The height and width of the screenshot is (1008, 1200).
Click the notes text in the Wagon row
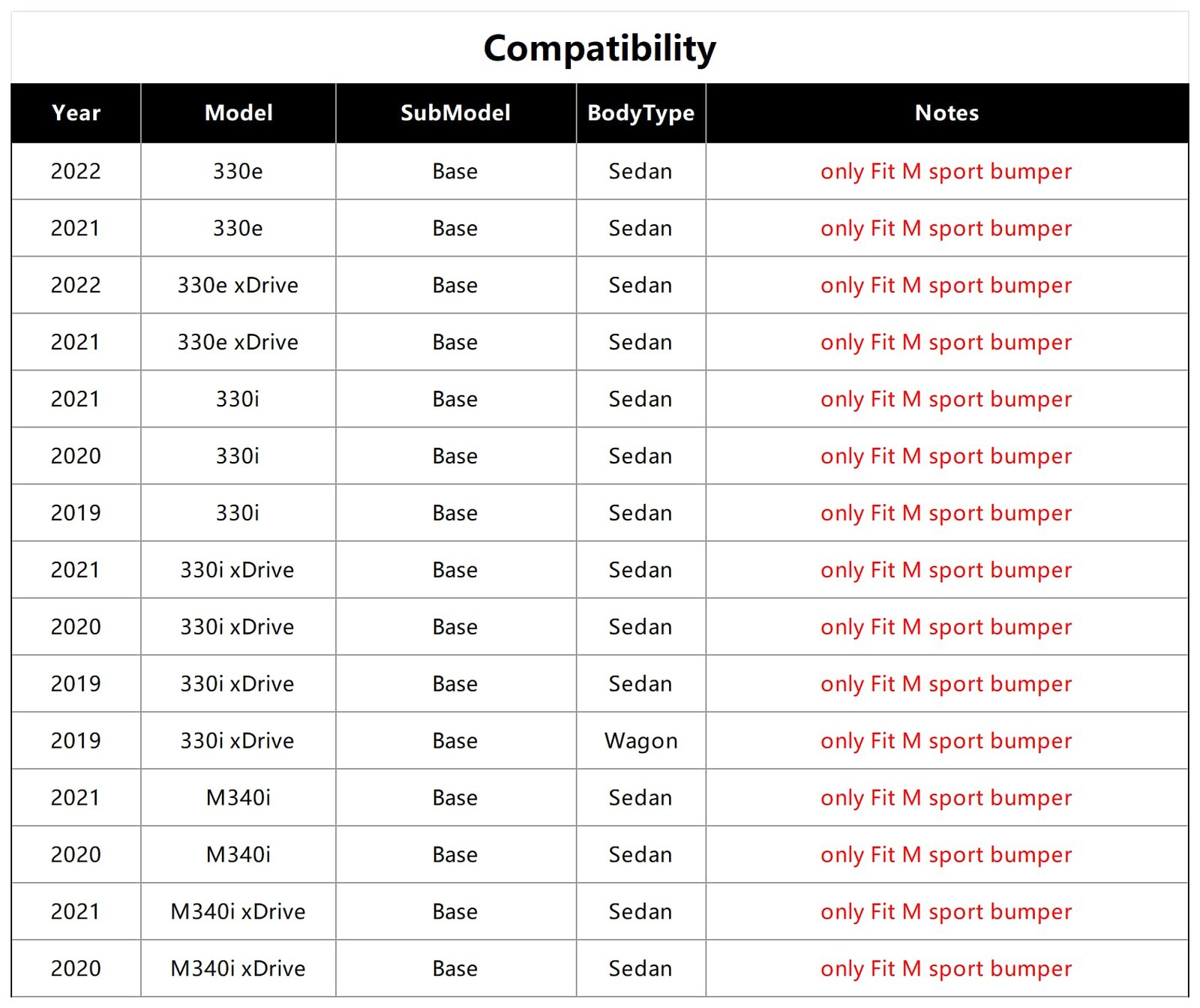click(946, 741)
